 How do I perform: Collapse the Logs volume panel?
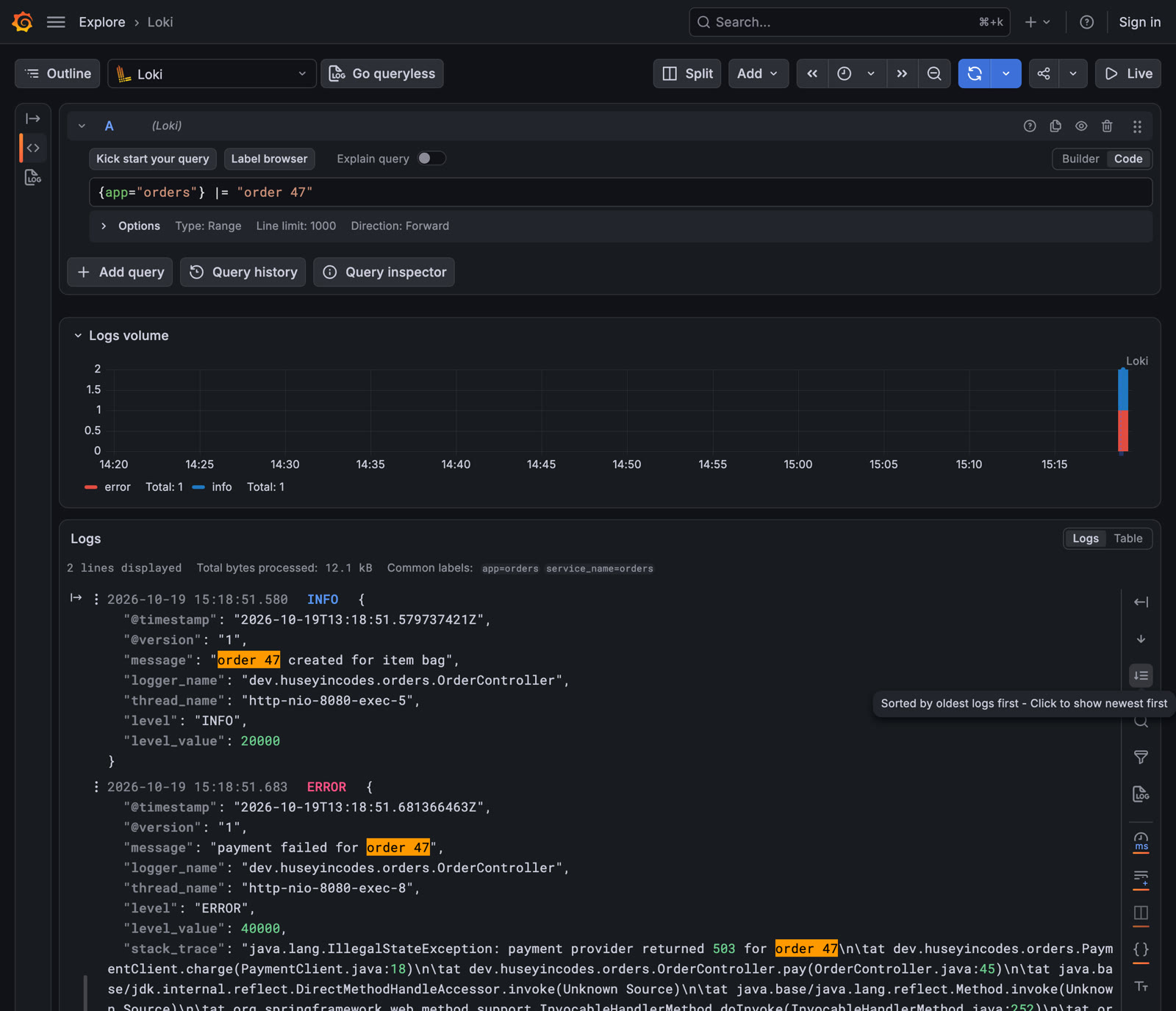(78, 336)
